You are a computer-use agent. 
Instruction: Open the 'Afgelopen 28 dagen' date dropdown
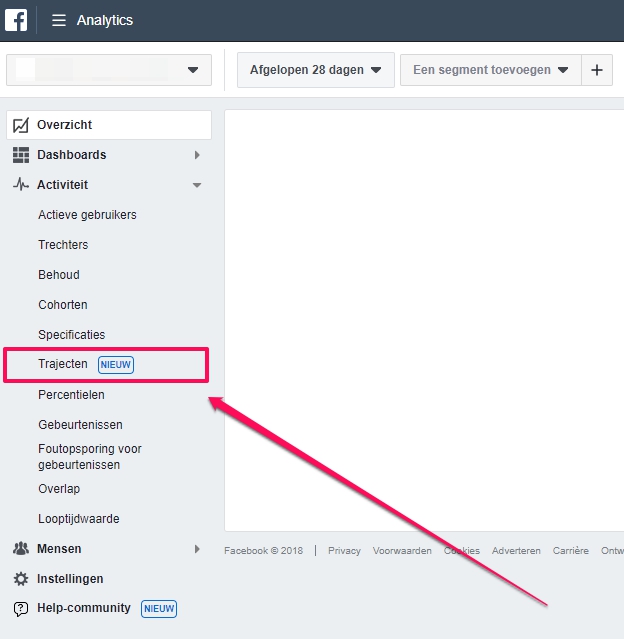(x=315, y=70)
